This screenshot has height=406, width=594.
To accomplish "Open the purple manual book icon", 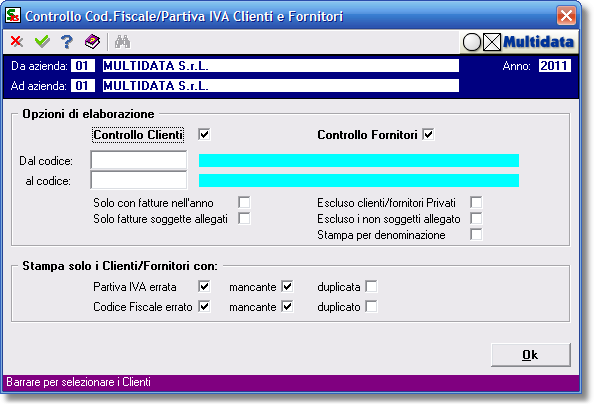I will click(x=92, y=42).
